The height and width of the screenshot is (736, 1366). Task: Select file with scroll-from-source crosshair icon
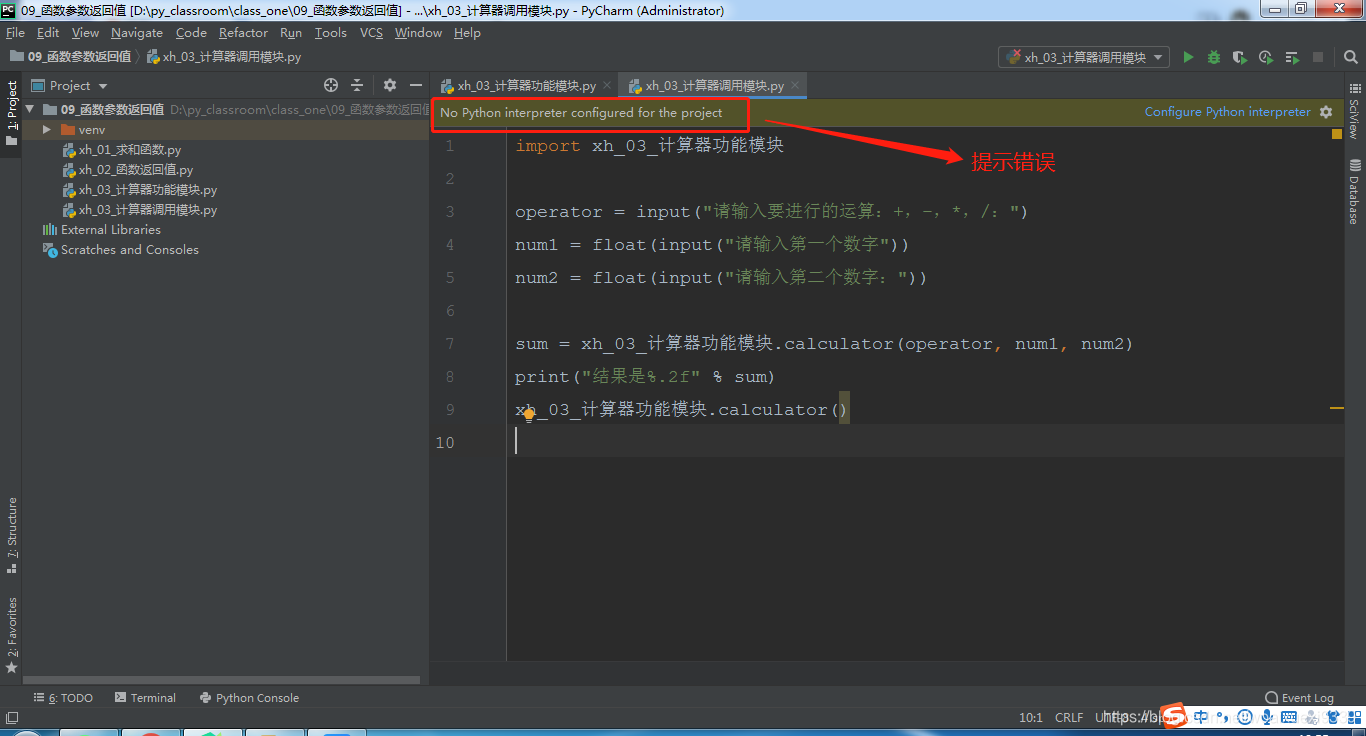pyautogui.click(x=330, y=85)
